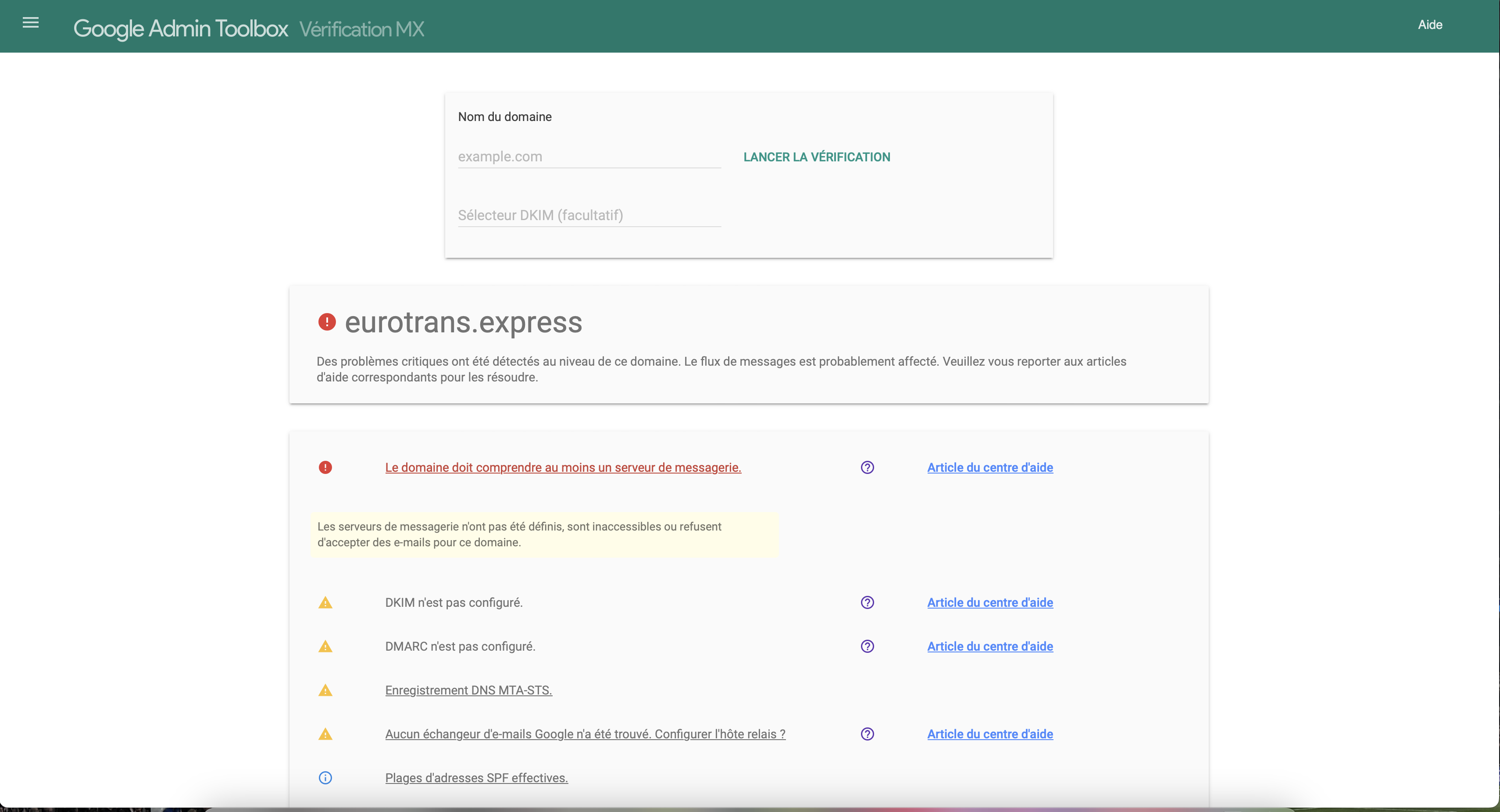Expand the Plages d'adresses SPF effectives section
The image size is (1500, 812).
coord(476,778)
